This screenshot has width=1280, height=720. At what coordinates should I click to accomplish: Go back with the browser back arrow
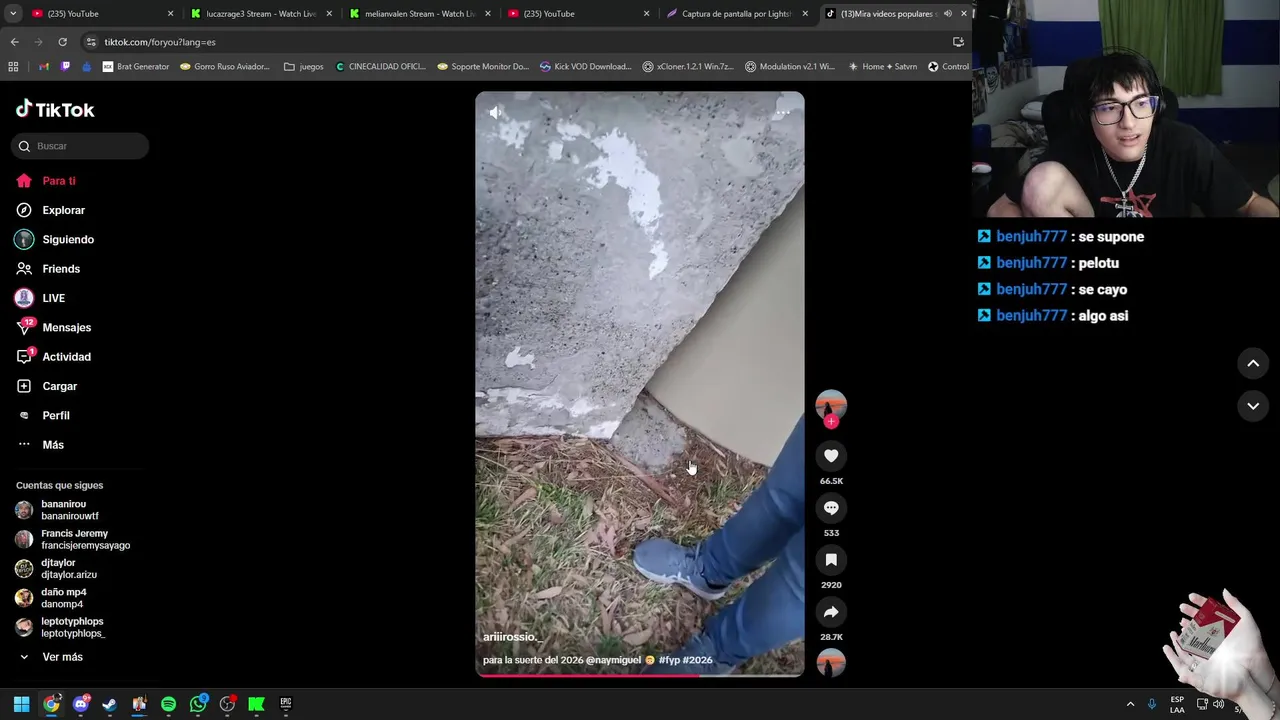click(14, 42)
